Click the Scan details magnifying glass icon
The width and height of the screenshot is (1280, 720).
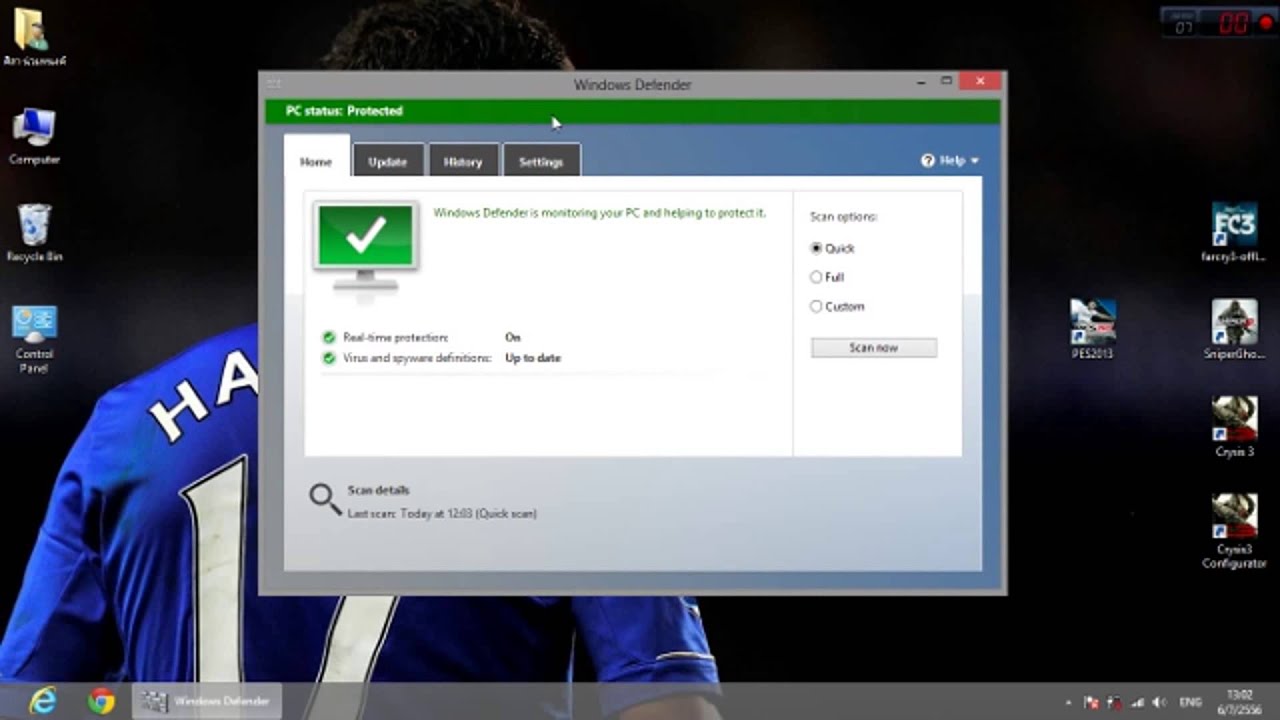[x=325, y=499]
